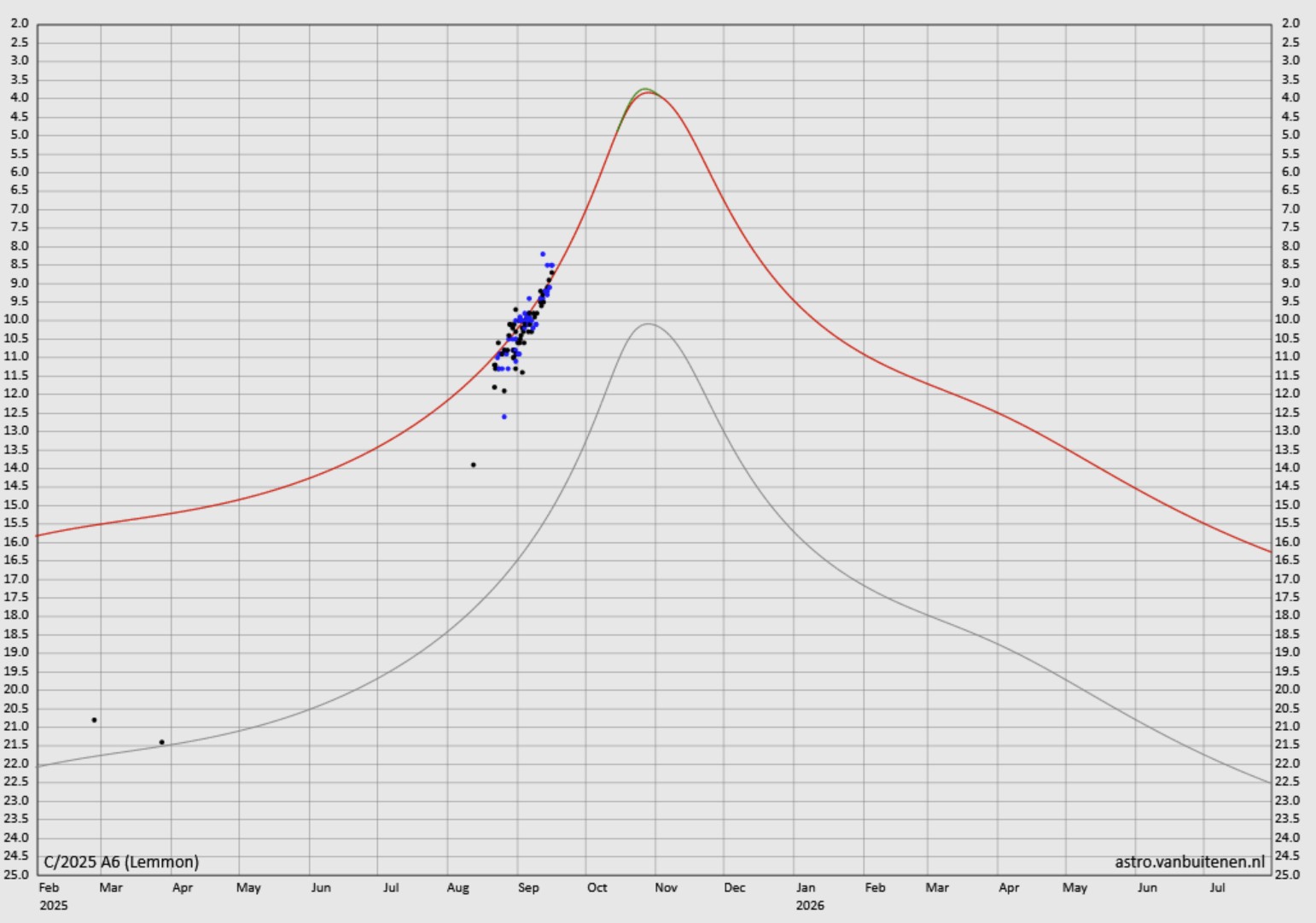The image size is (1316, 923).
Task: Click the Nov label on the time axis
Action: coord(666,888)
